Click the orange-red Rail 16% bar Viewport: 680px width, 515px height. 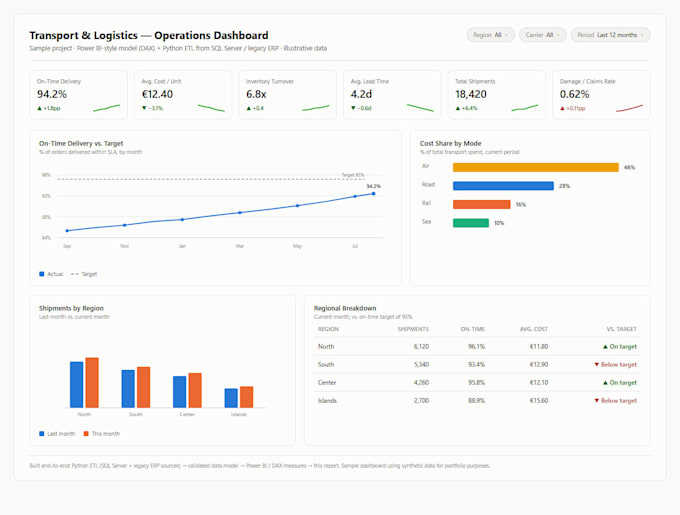coord(481,205)
